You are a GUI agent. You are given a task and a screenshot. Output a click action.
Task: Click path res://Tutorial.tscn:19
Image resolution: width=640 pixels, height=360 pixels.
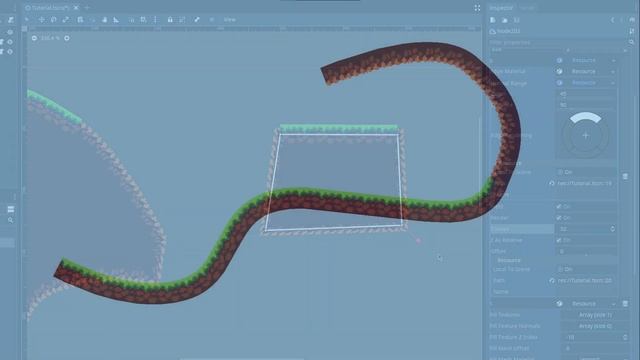[584, 184]
